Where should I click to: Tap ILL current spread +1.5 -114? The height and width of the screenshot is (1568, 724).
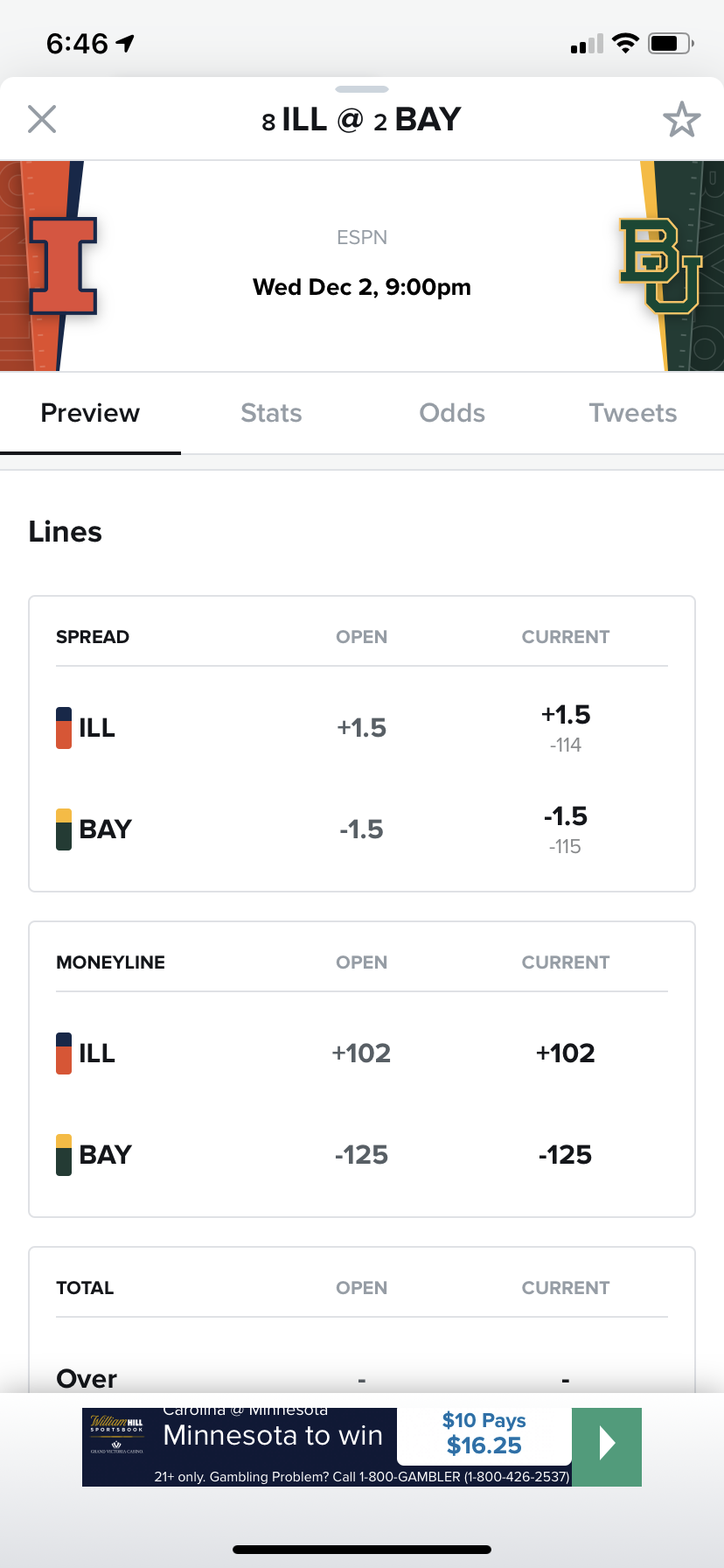[x=566, y=728]
